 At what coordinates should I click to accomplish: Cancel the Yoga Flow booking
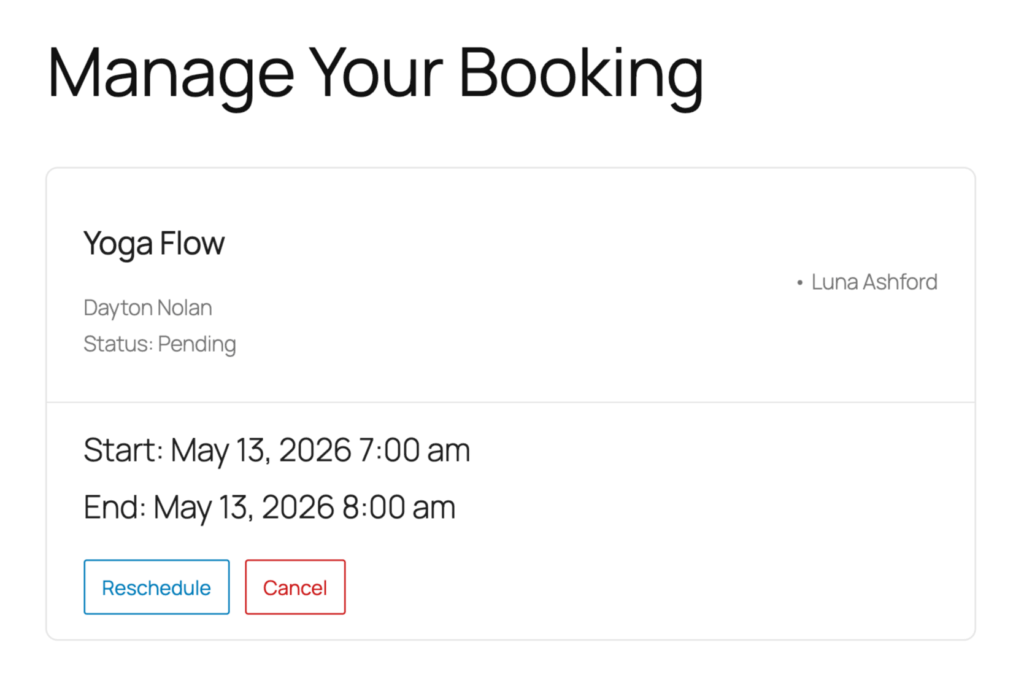pyautogui.click(x=295, y=587)
